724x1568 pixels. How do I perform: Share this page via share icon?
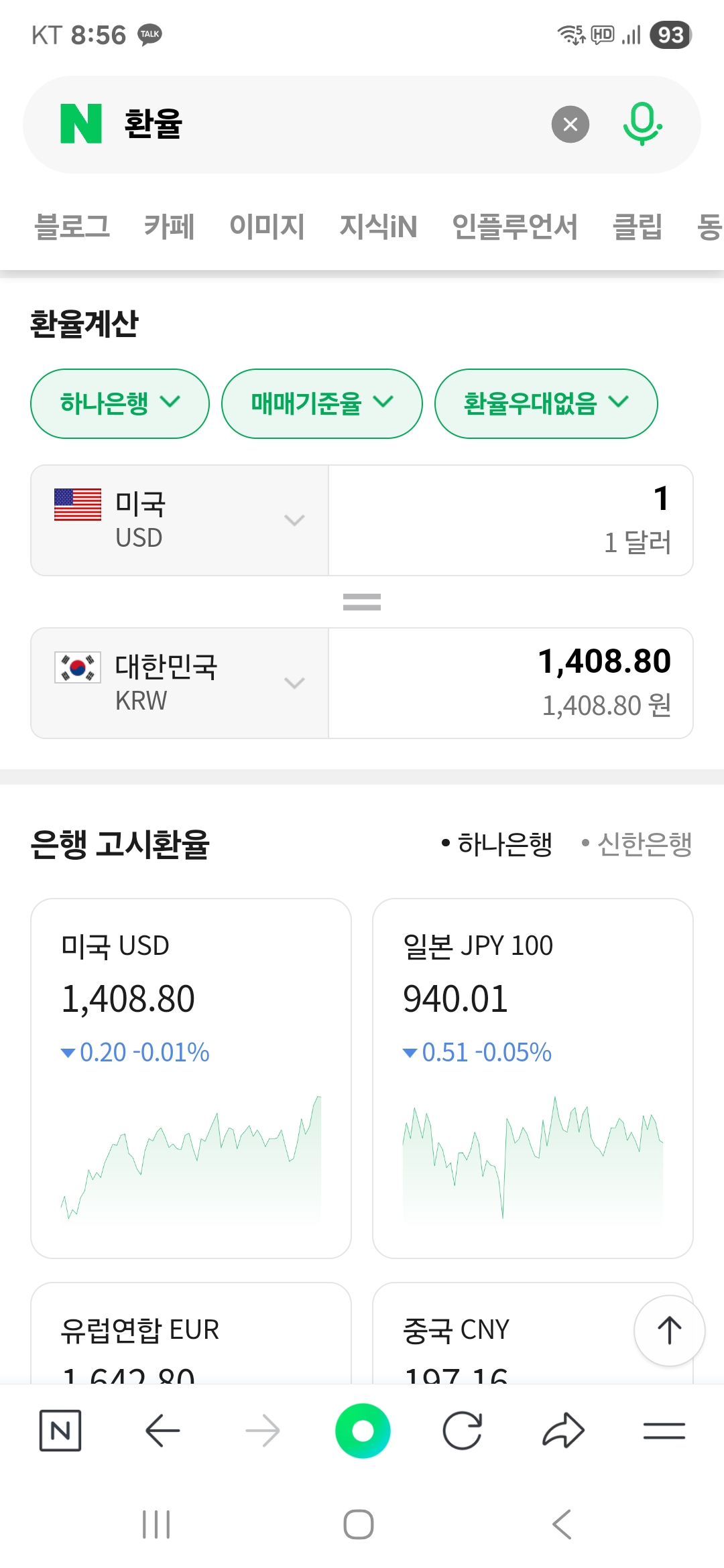(x=563, y=1431)
